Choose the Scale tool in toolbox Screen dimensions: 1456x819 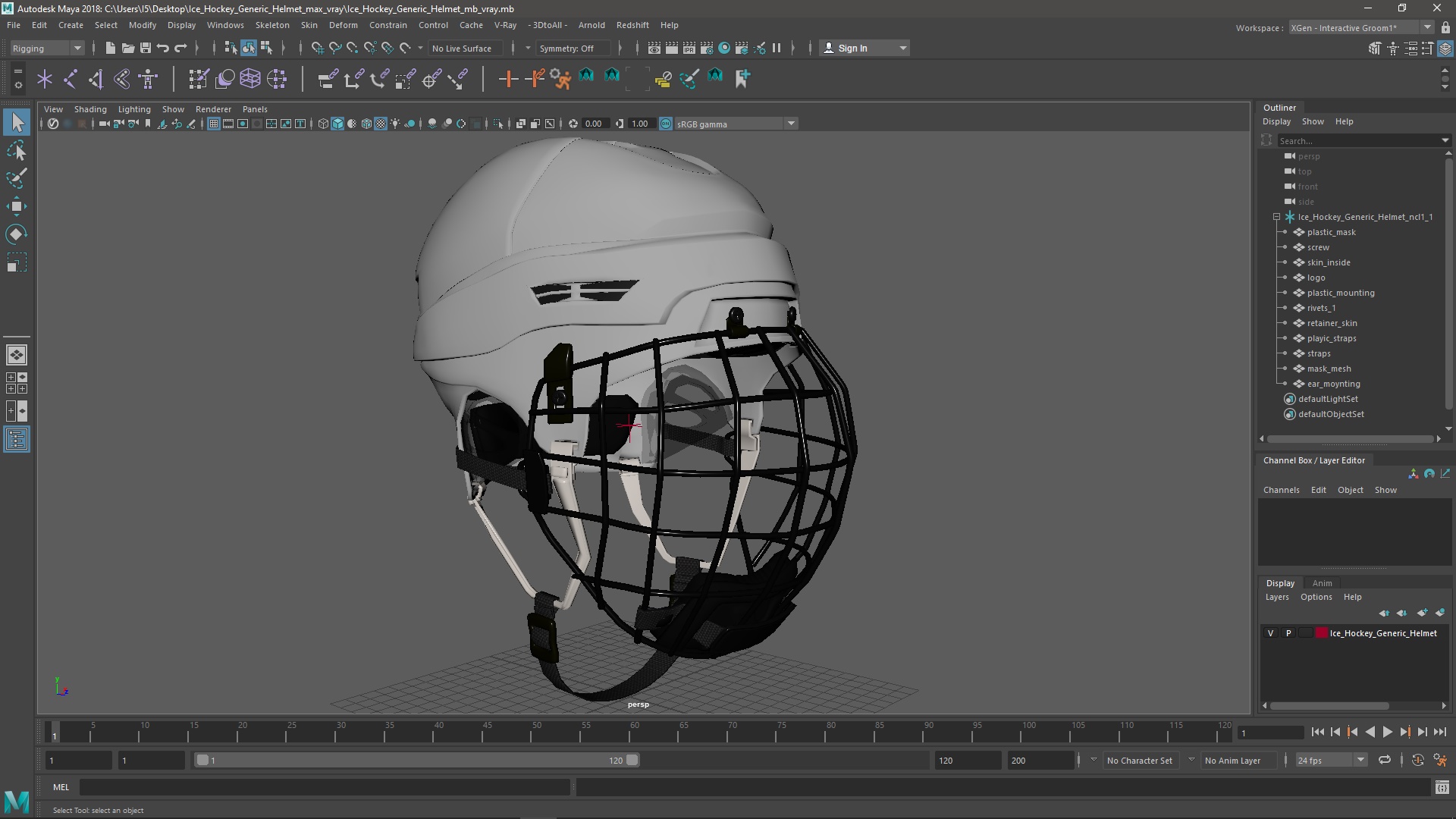(17, 262)
